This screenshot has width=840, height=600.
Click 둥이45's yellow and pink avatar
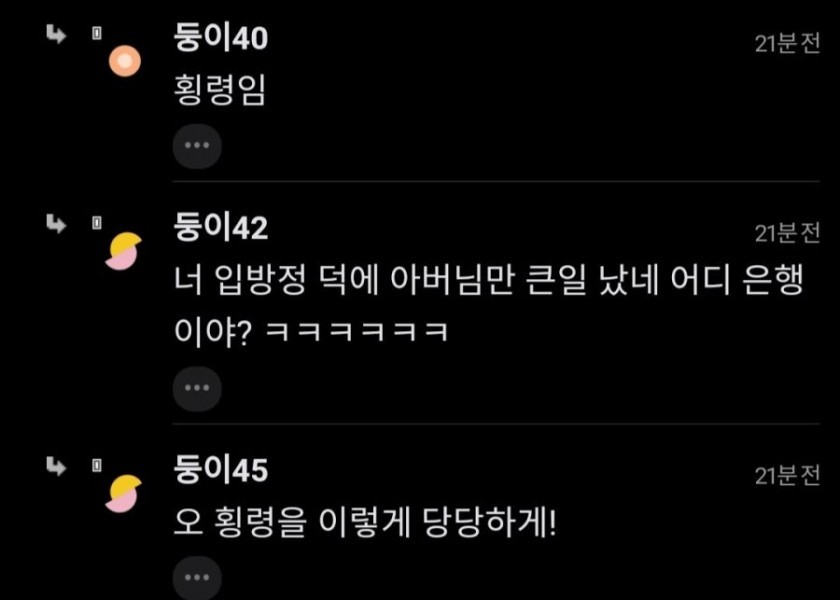[x=124, y=493]
